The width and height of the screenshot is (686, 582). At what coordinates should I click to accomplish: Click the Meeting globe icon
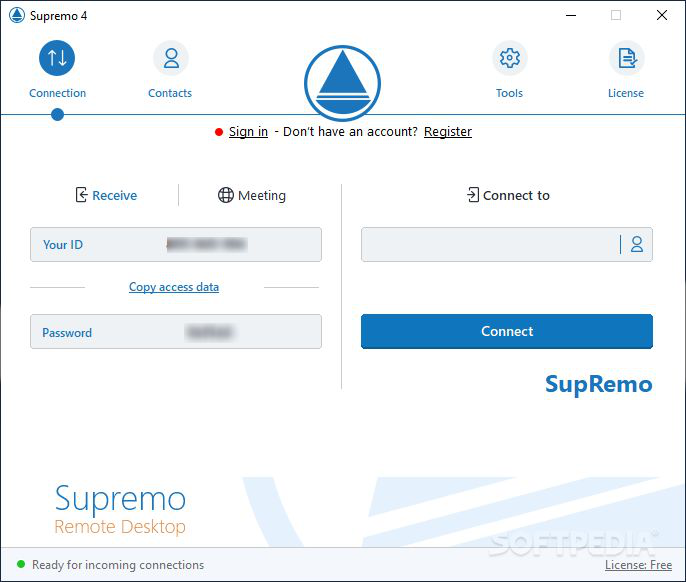click(226, 195)
